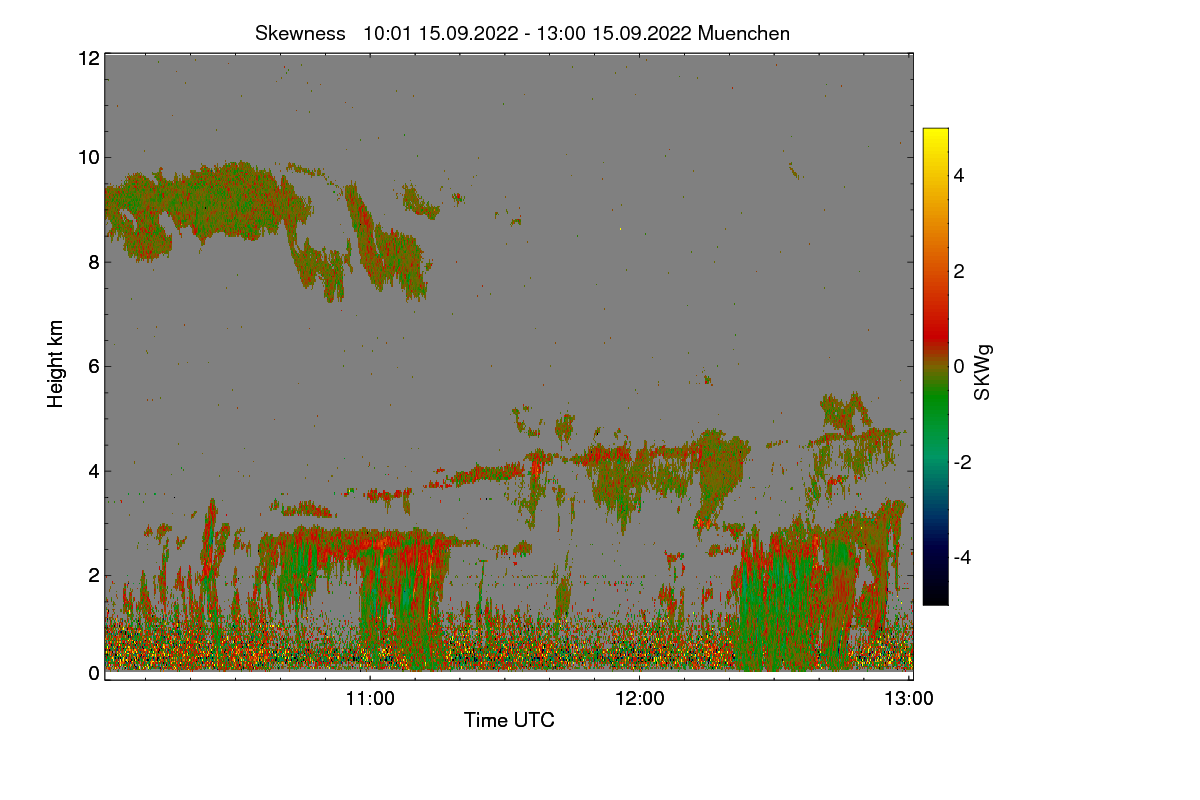
Task: Click the 'SKWg' colorbar label
Action: 983,372
